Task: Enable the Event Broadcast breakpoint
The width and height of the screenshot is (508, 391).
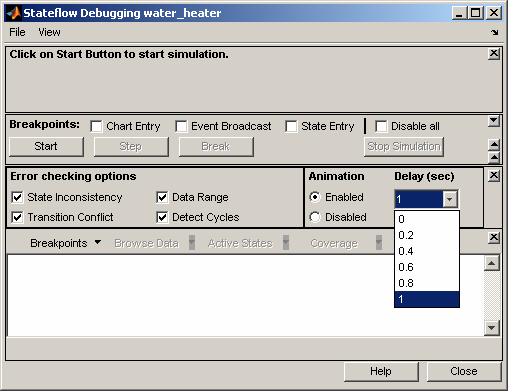Action: click(181, 126)
